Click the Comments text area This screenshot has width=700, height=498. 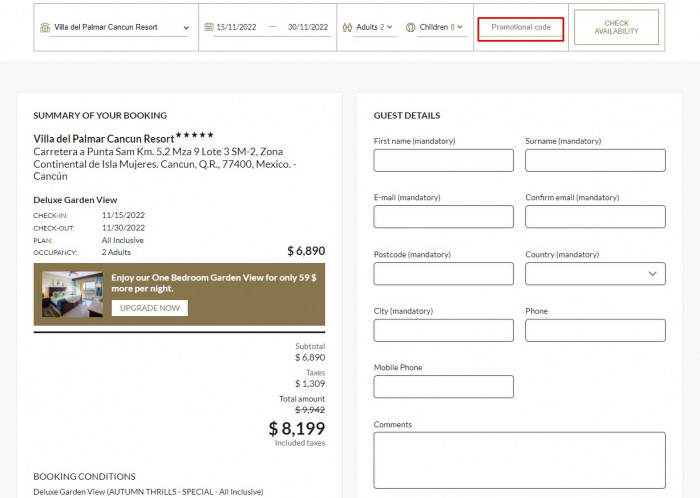(519, 460)
